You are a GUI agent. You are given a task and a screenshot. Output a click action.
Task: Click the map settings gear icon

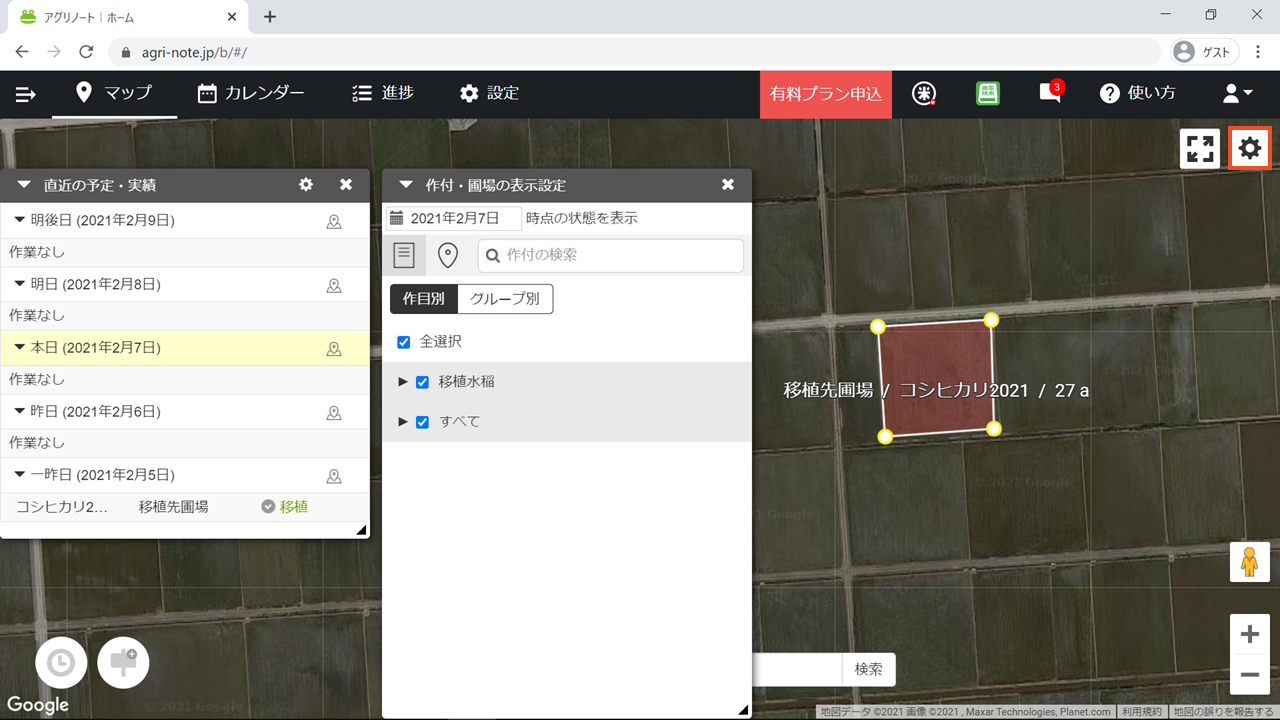pyautogui.click(x=1250, y=149)
